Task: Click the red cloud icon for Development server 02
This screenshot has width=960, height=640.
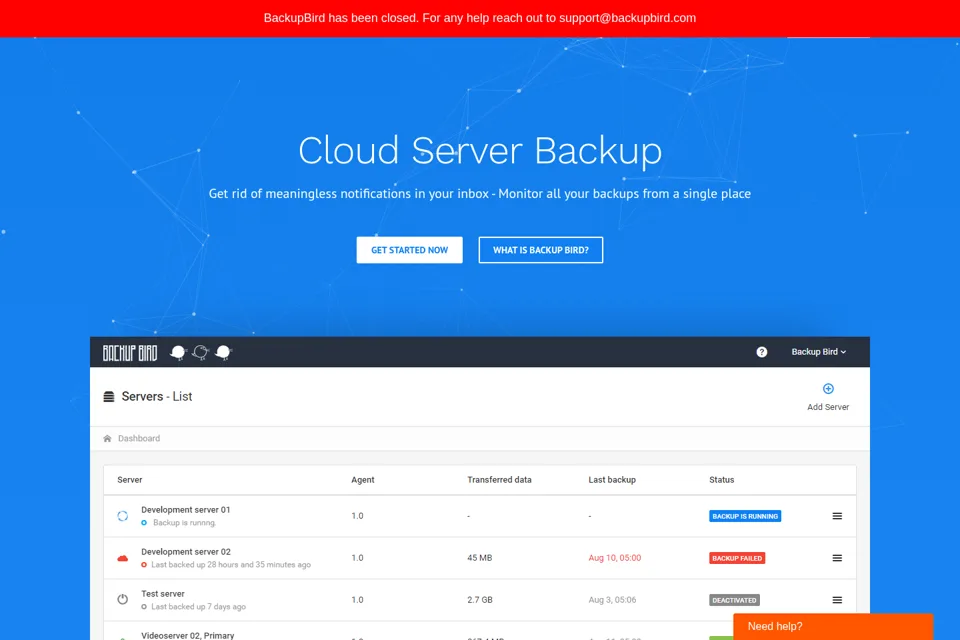Action: [x=122, y=558]
